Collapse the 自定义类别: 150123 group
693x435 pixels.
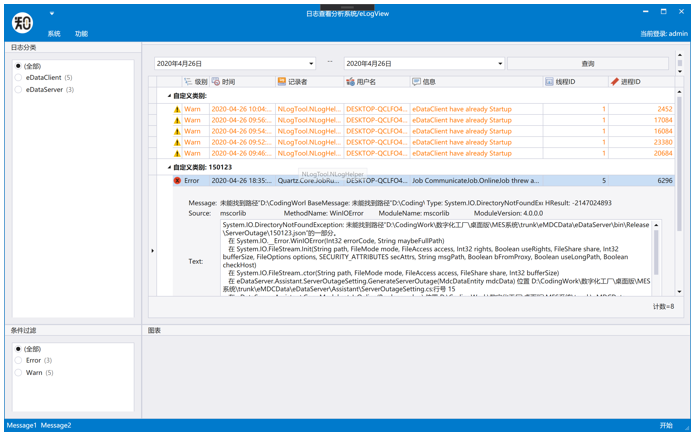tap(169, 168)
